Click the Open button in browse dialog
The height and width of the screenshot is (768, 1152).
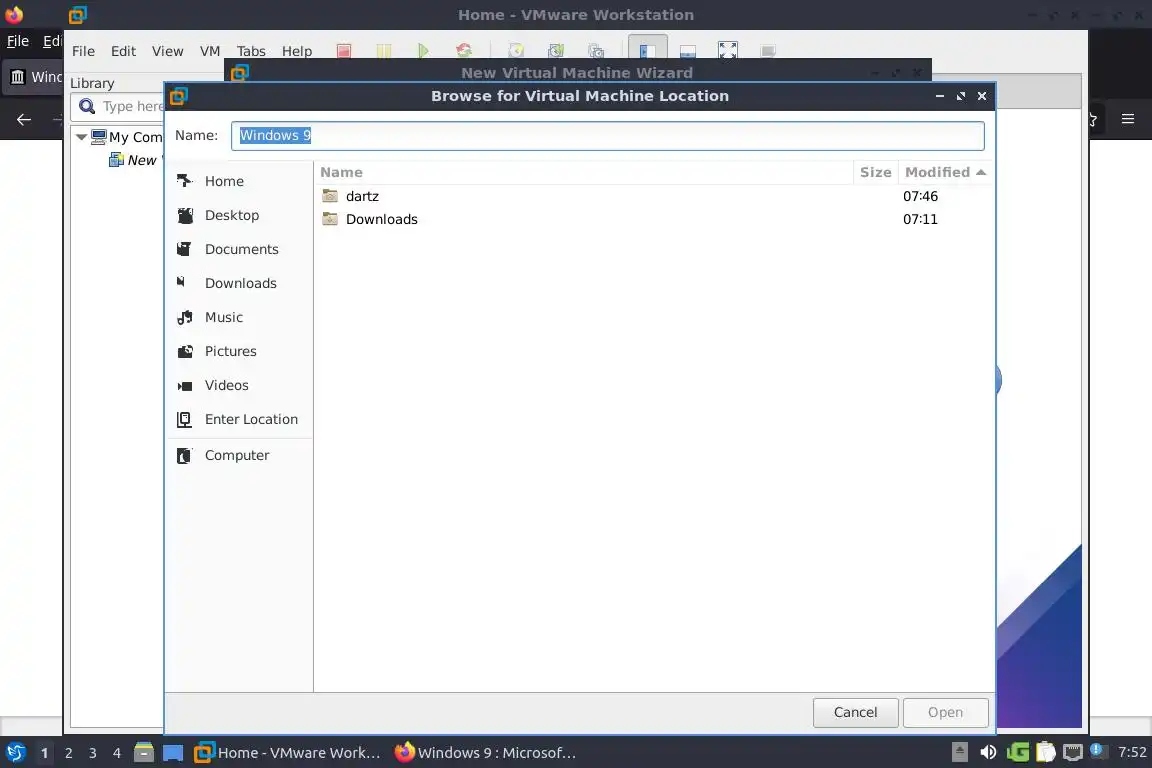click(945, 712)
